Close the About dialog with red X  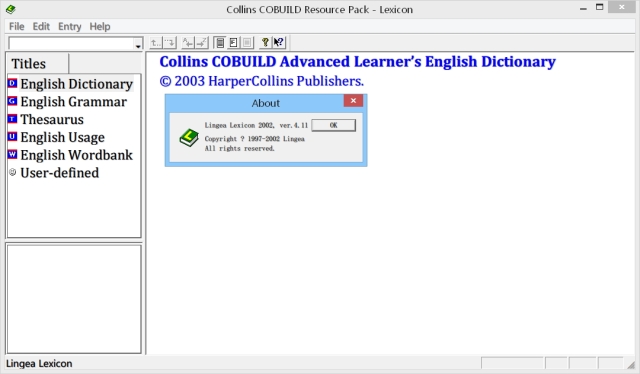[353, 100]
